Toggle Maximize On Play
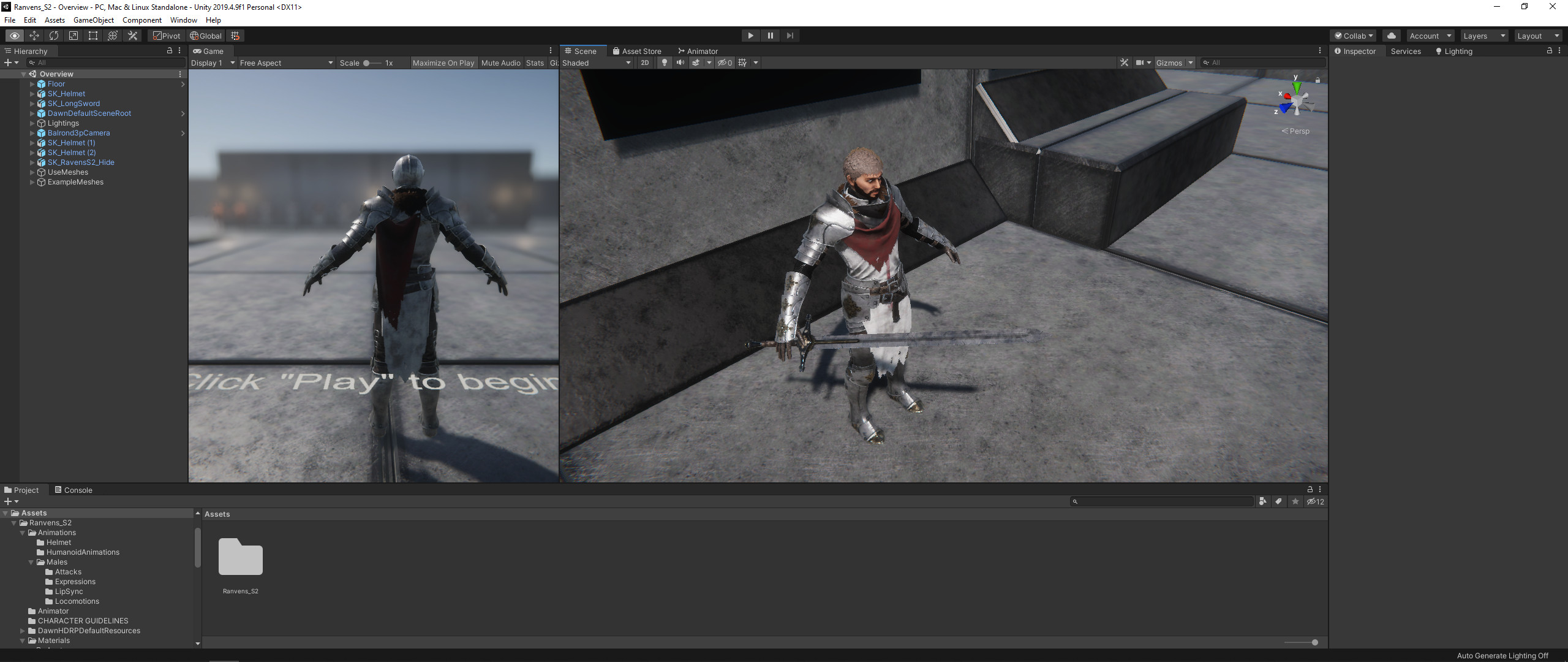This screenshot has height=662, width=1568. point(443,63)
